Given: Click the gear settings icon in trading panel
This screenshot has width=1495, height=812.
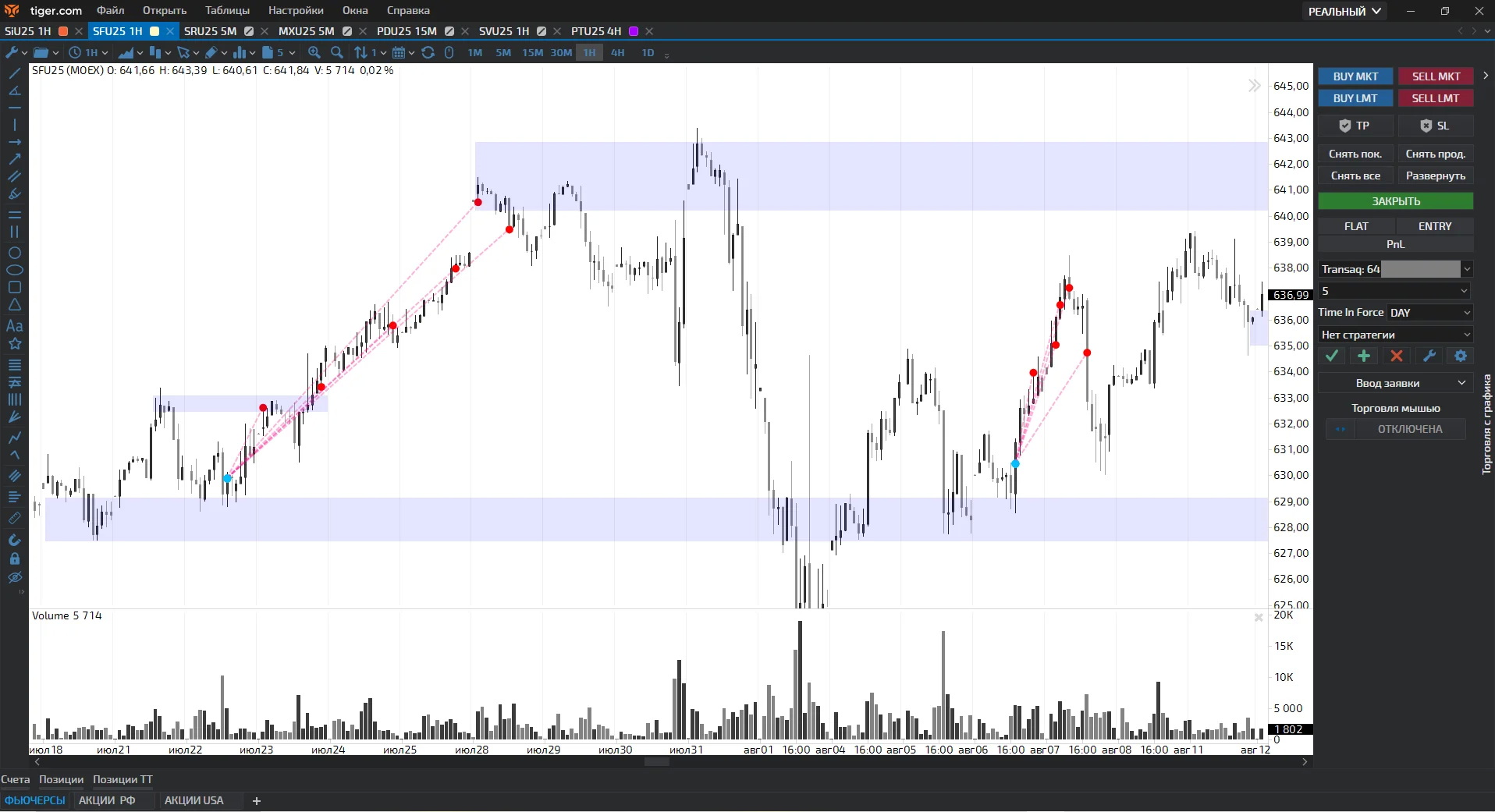Looking at the screenshot, I should 1461,356.
